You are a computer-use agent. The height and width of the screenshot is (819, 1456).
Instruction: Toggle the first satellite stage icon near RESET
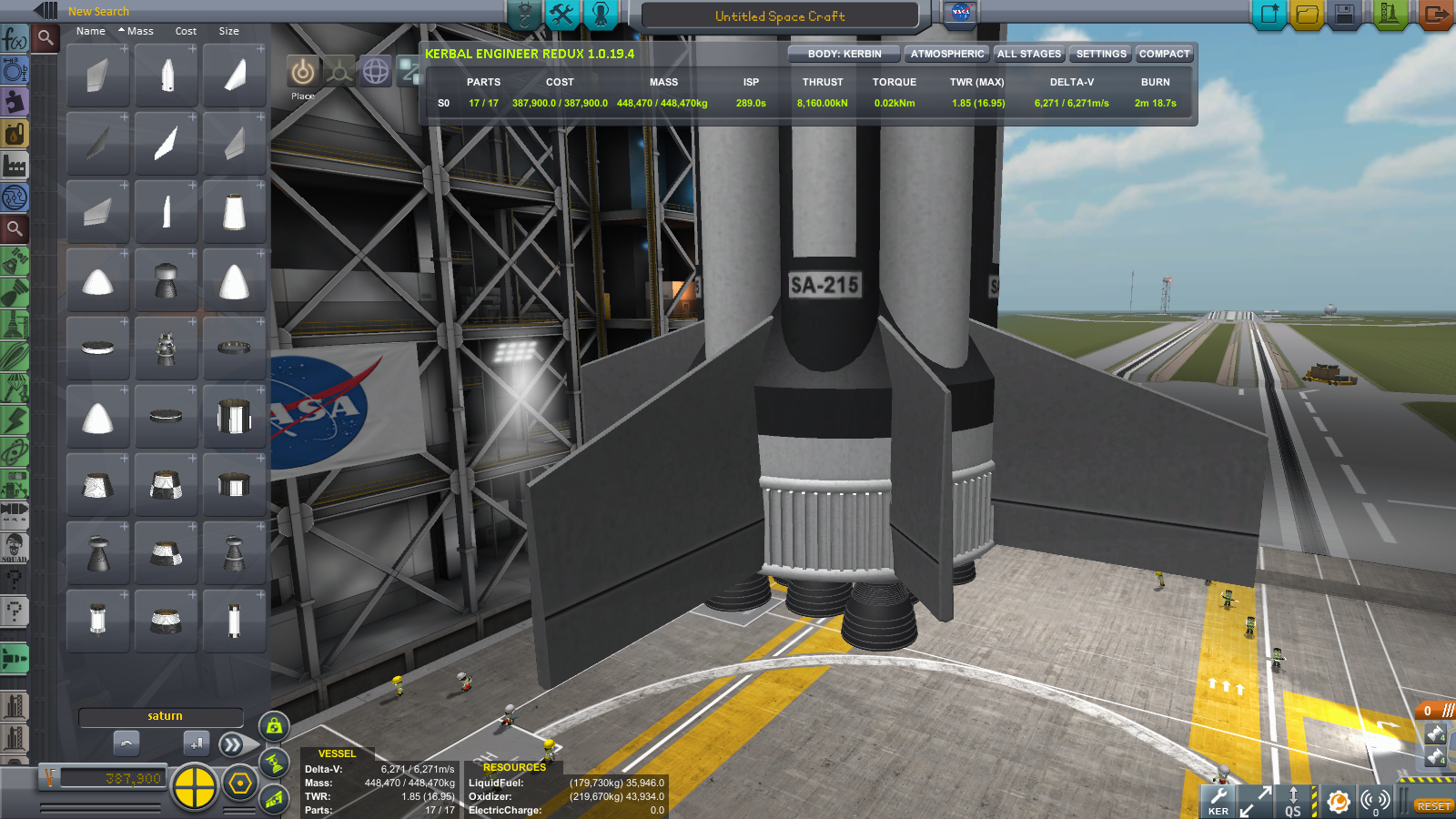1436,734
